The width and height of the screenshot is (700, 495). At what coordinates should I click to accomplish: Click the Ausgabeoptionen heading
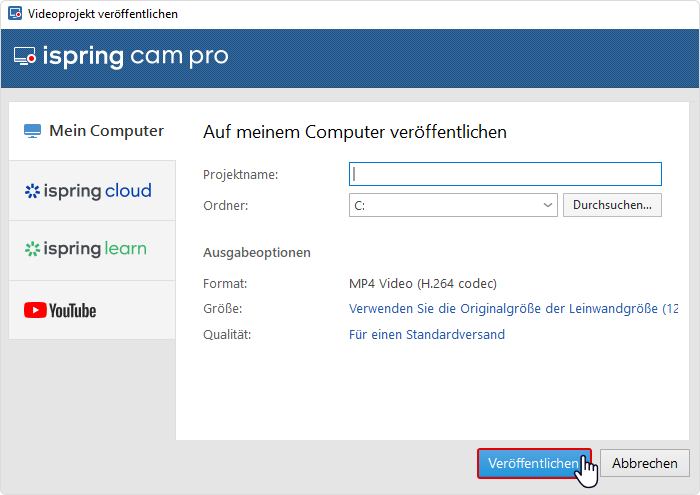pyautogui.click(x=257, y=253)
